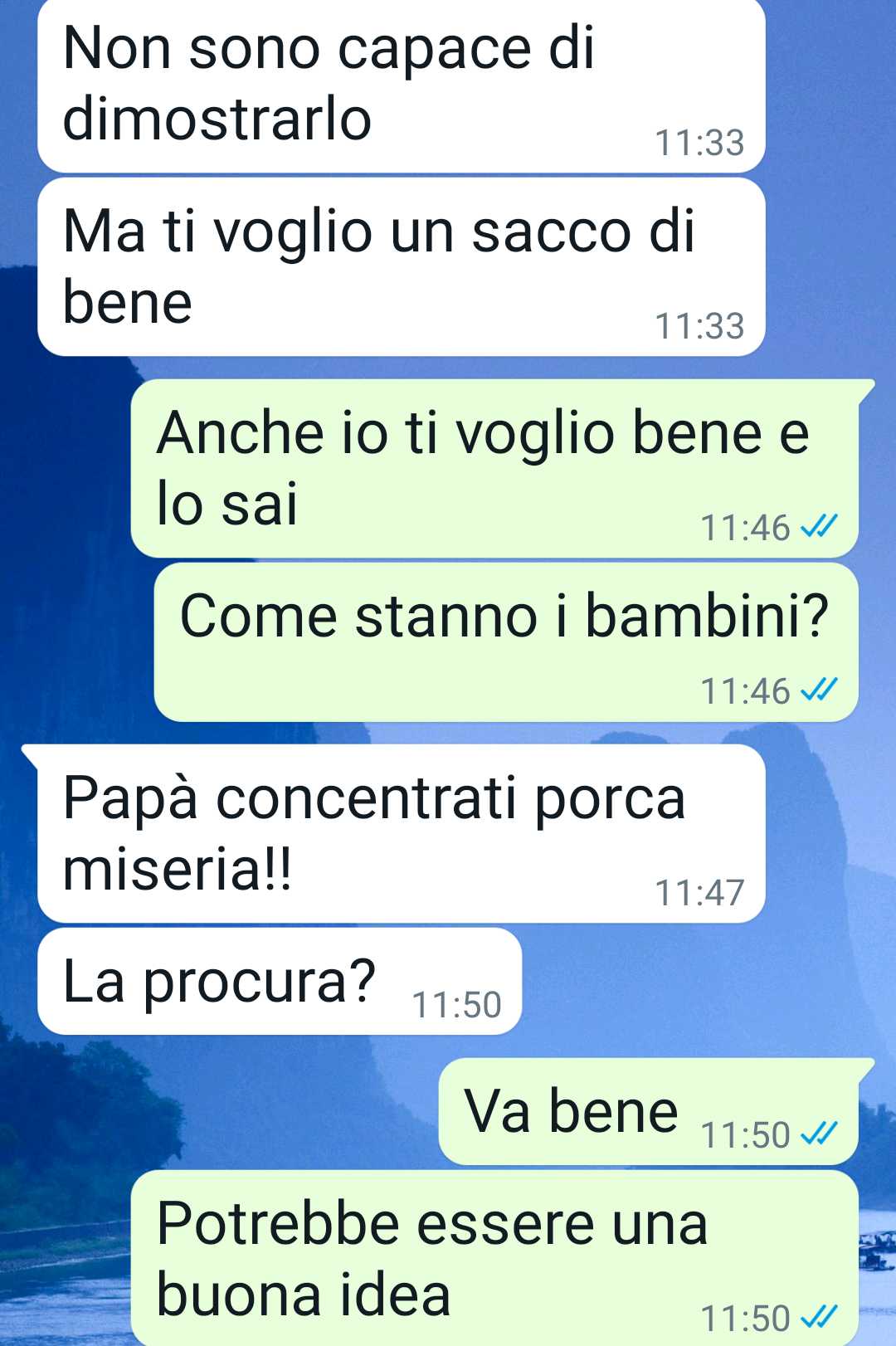896x1346 pixels.
Task: Tap the "Potrebbe essere una buona idea" bubble
Action: [494, 1258]
